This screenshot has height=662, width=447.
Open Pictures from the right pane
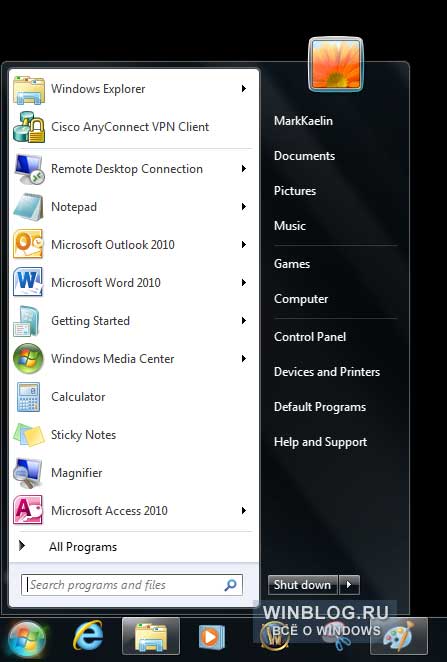click(x=295, y=191)
